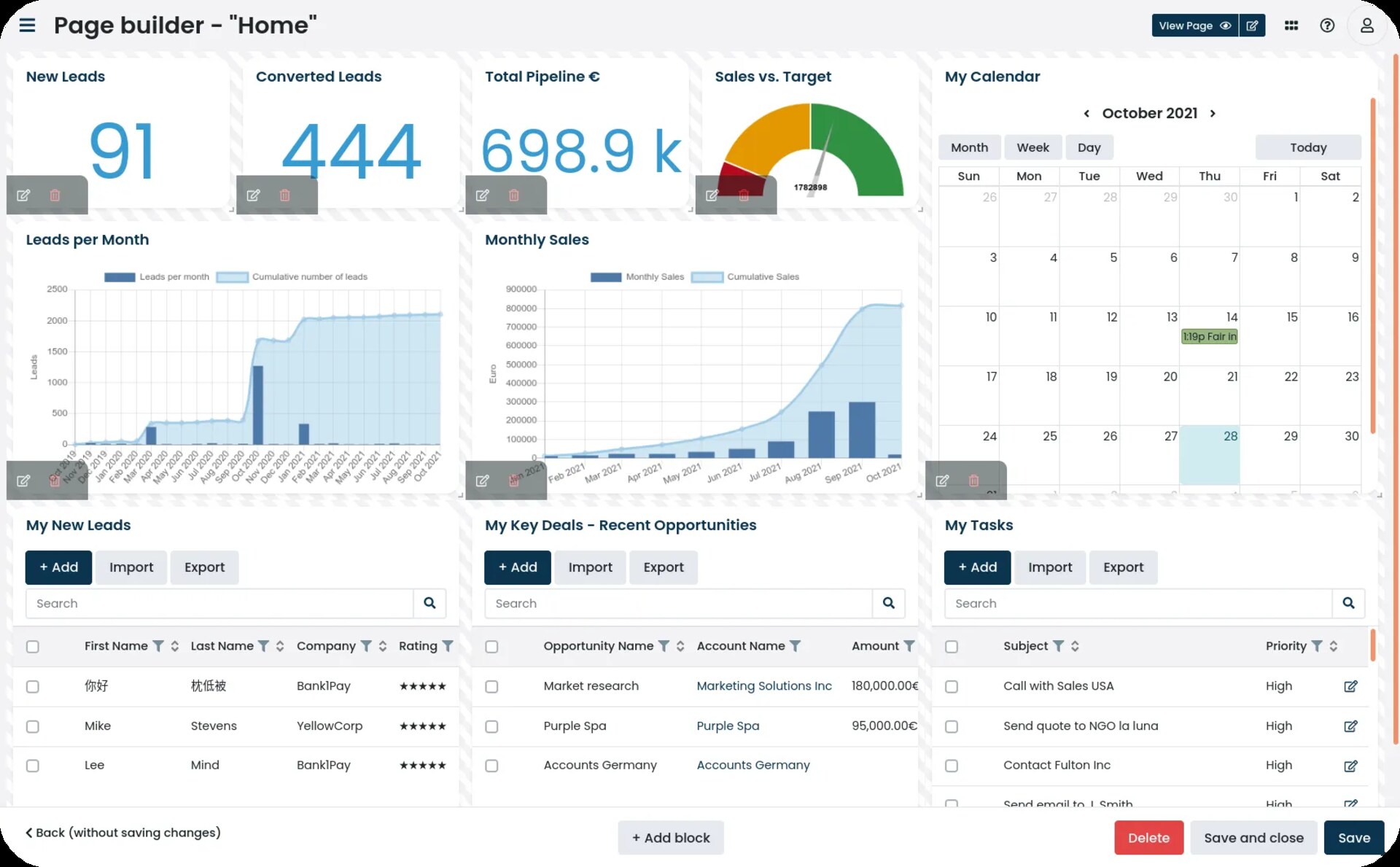Click the Add block button
This screenshot has width=1400, height=867.
click(670, 838)
